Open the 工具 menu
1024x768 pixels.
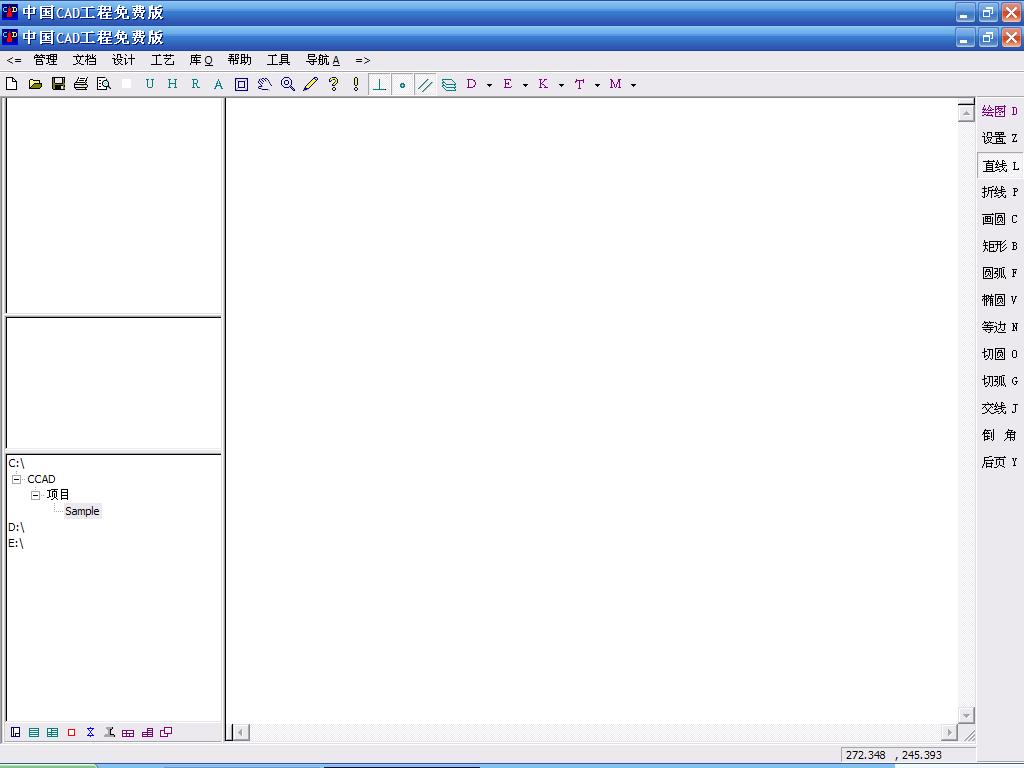point(278,60)
